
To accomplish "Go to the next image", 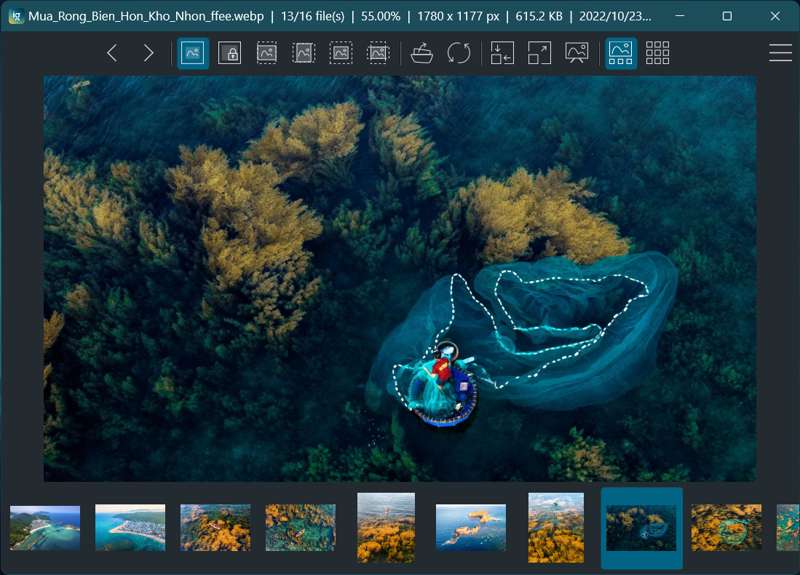I will 148,53.
